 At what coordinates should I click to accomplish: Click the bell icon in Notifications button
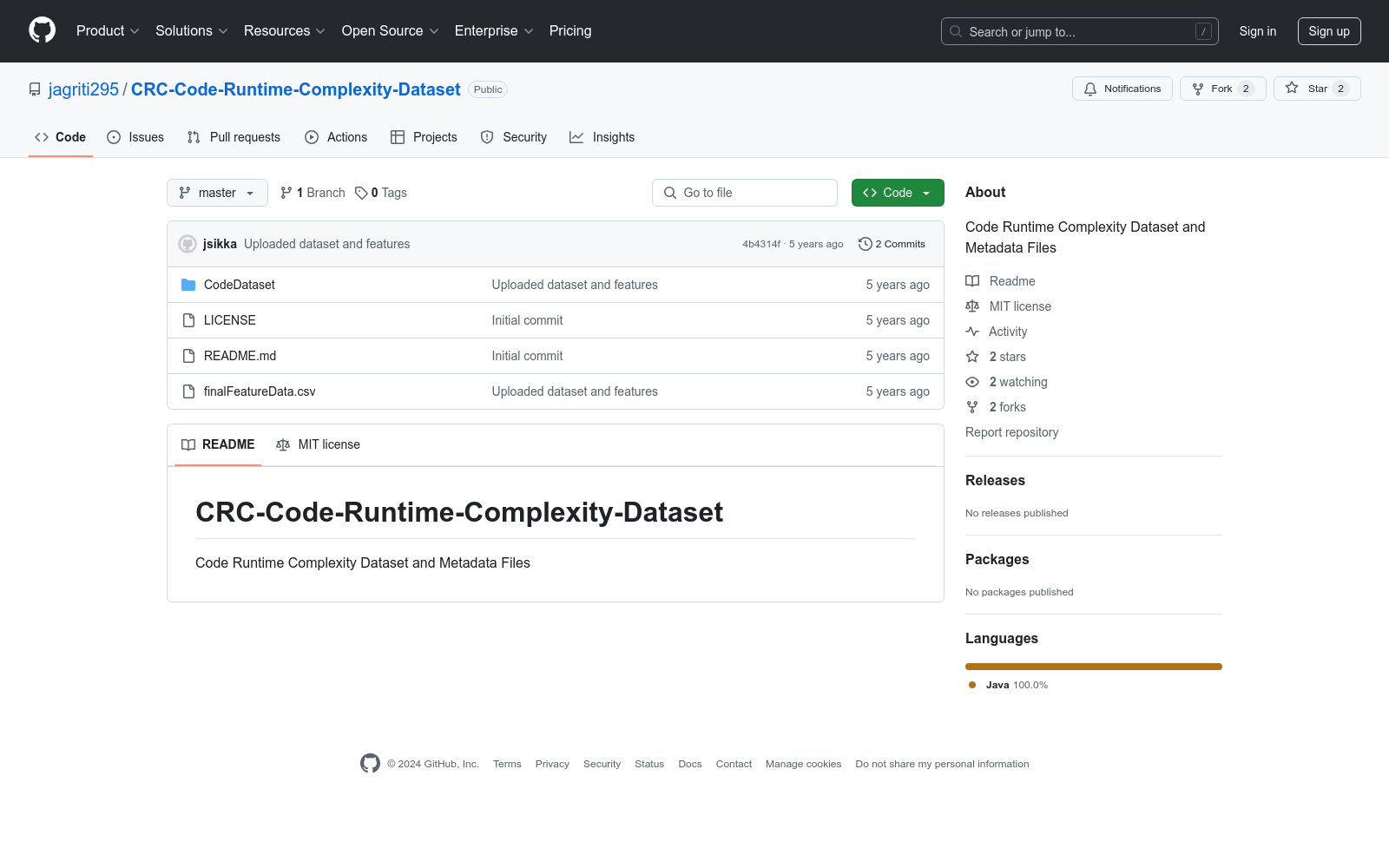click(1090, 89)
